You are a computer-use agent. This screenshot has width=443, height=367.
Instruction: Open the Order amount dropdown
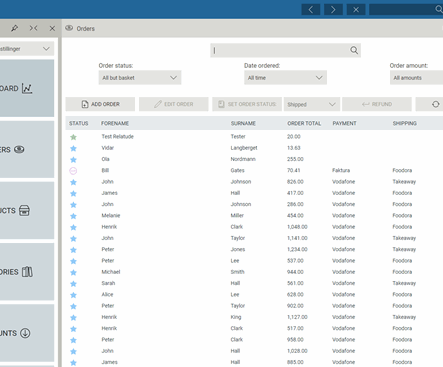coord(416,78)
